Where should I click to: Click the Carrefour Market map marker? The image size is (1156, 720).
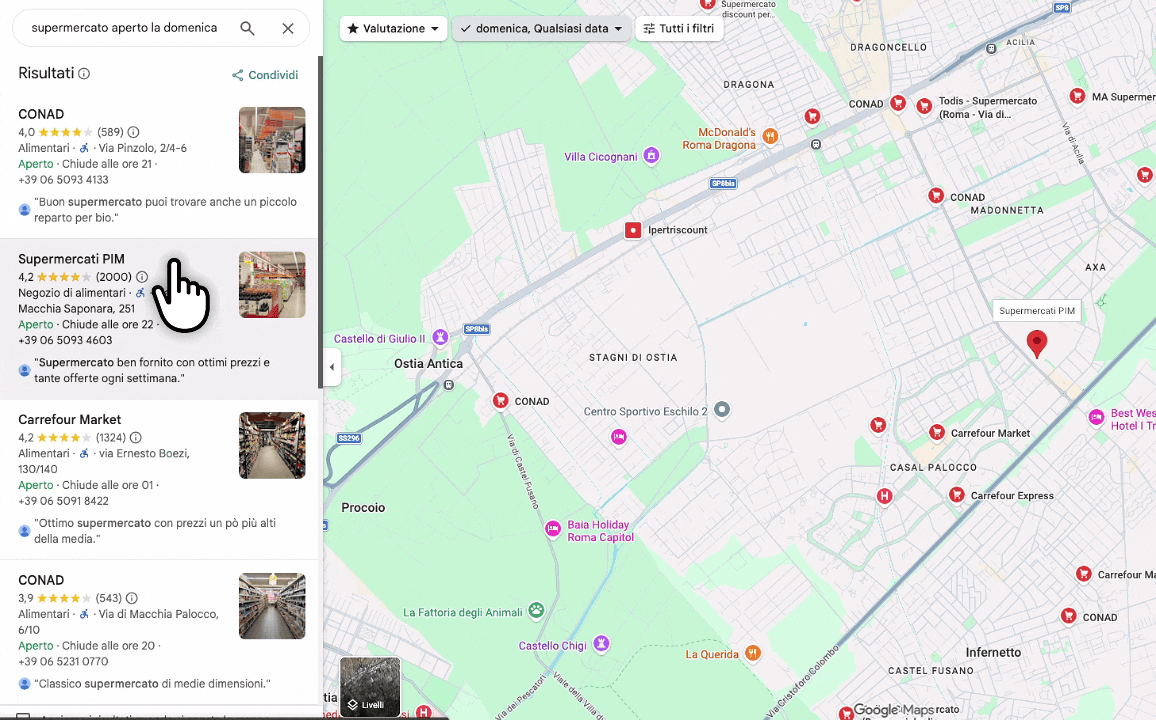click(937, 432)
